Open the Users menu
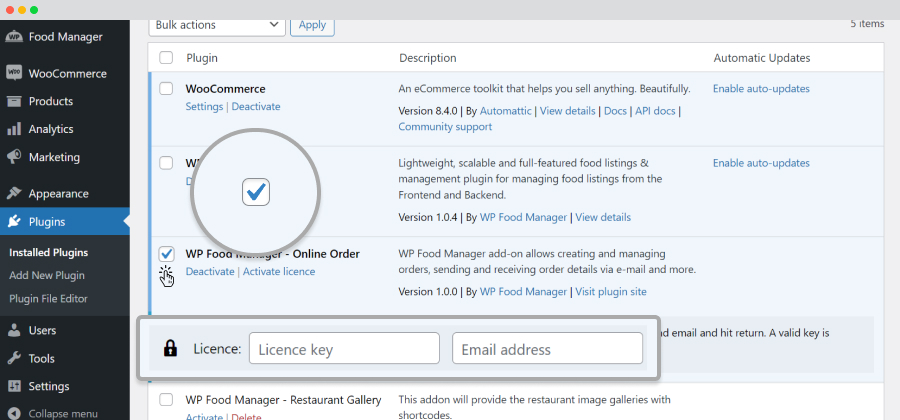This screenshot has width=900, height=420. click(x=65, y=330)
